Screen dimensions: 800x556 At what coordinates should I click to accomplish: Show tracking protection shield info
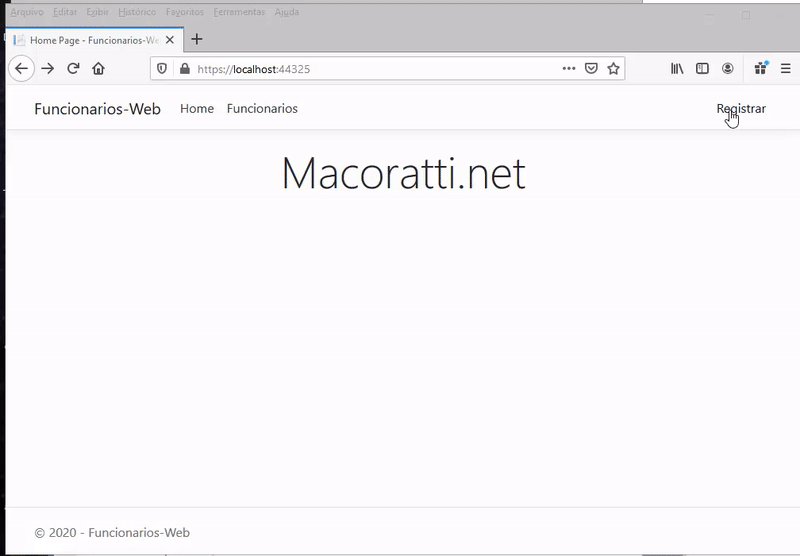162,69
